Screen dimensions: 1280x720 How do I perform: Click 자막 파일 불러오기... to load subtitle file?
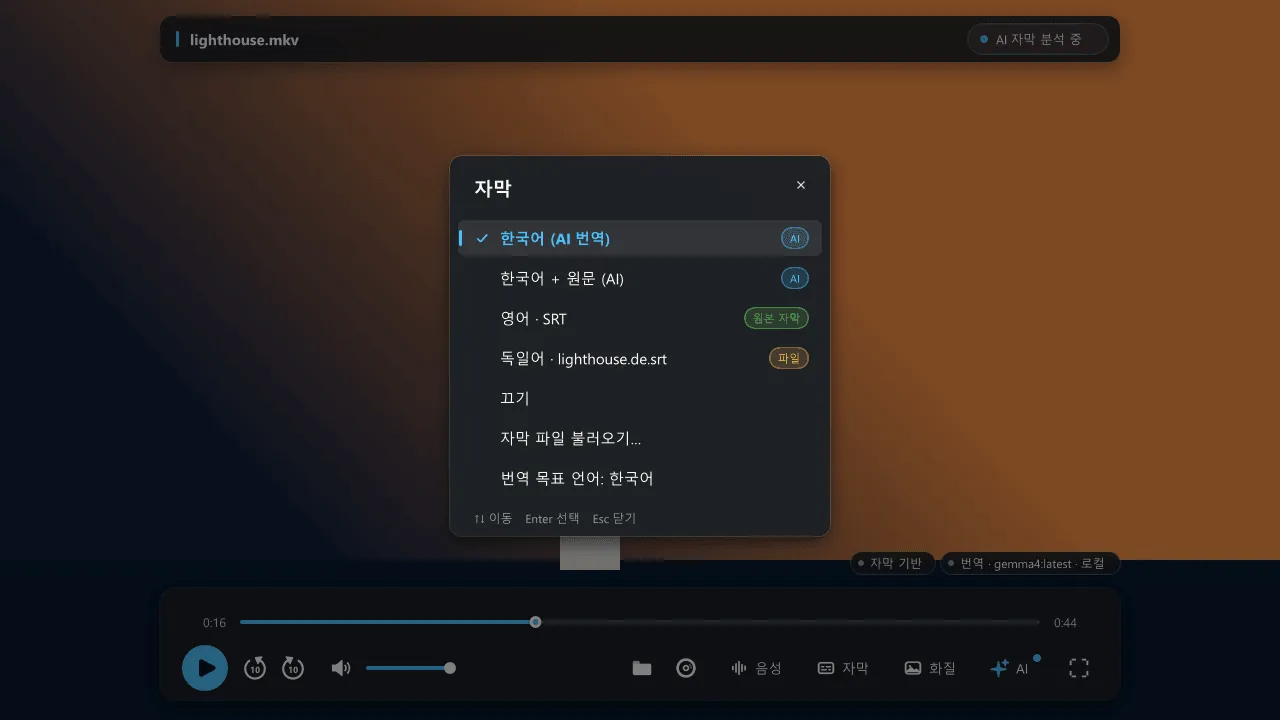click(640, 438)
